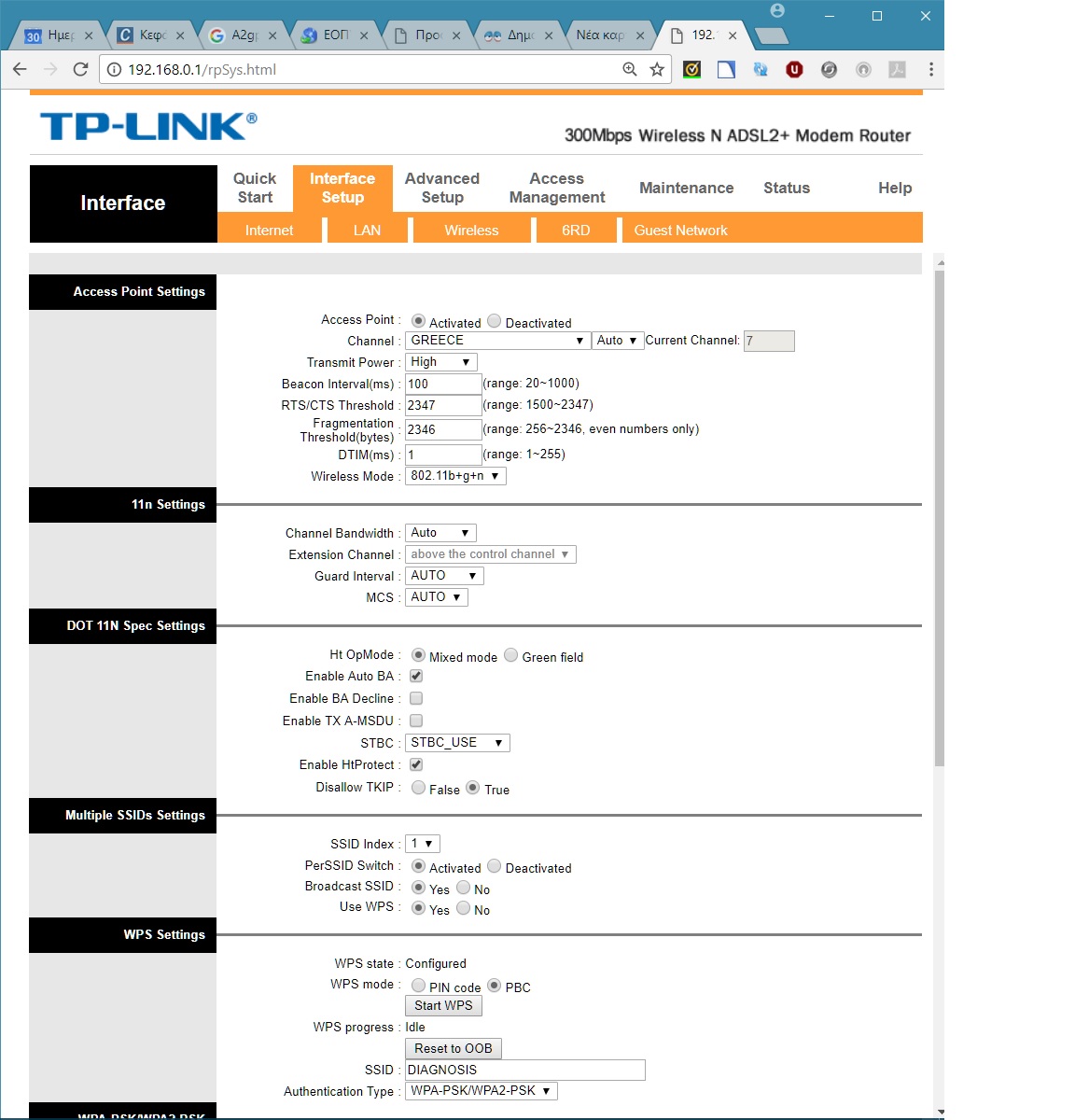Open the SSID Index dropdown
The width and height of the screenshot is (1075, 1120).
[x=422, y=844]
